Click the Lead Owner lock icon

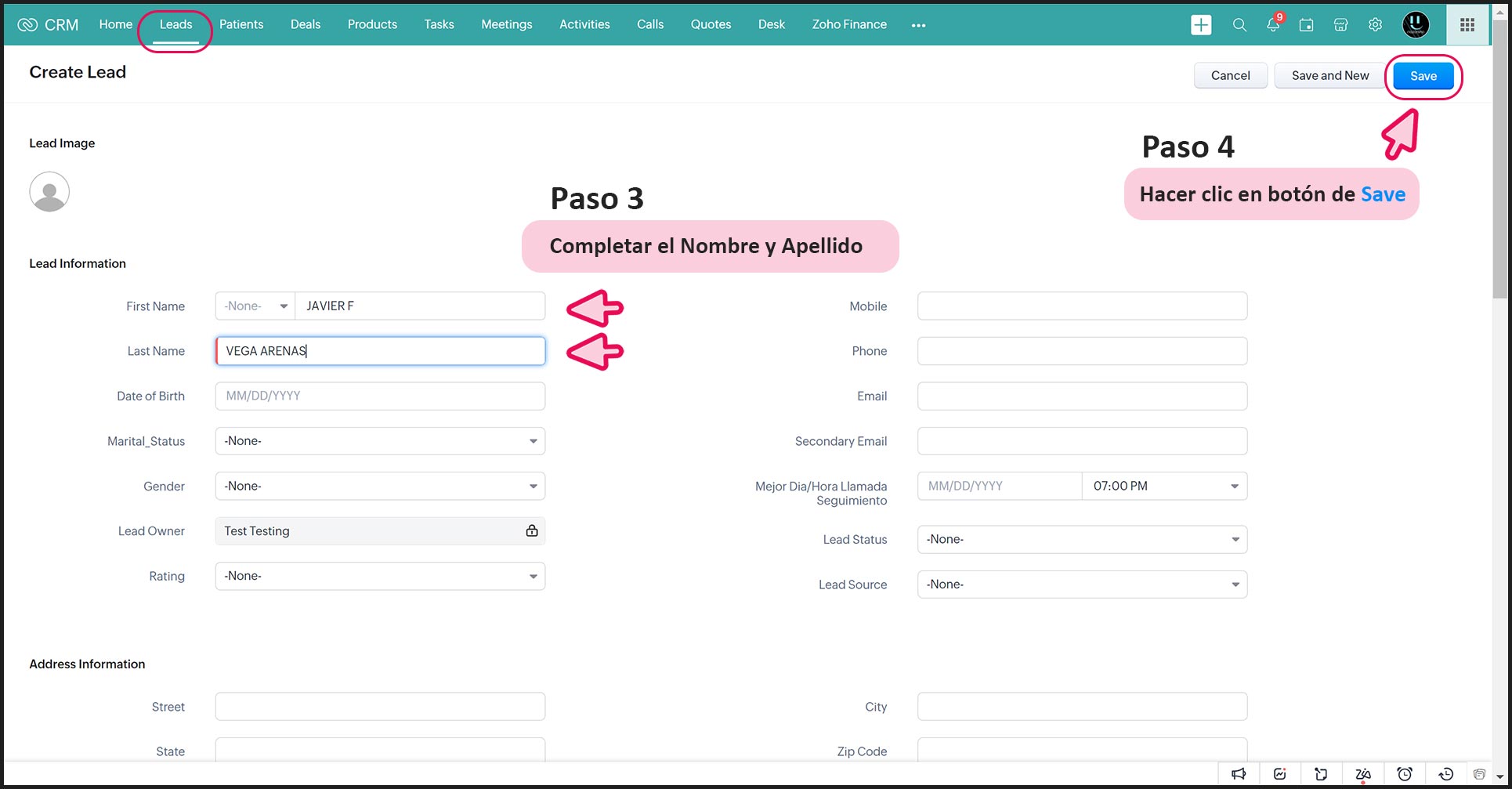532,531
